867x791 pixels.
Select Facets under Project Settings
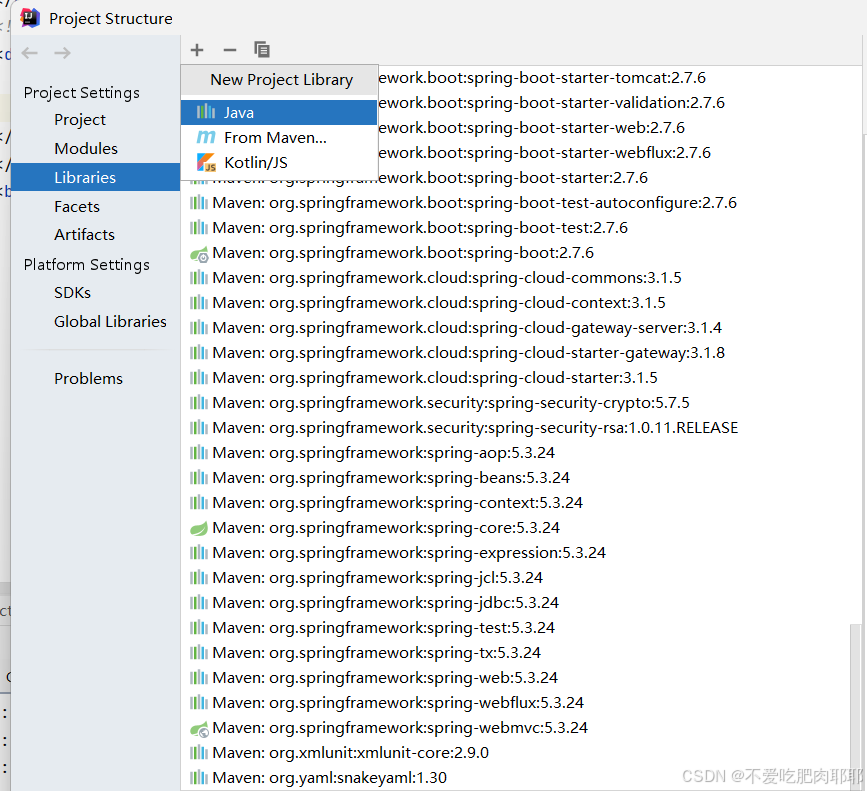tap(77, 206)
